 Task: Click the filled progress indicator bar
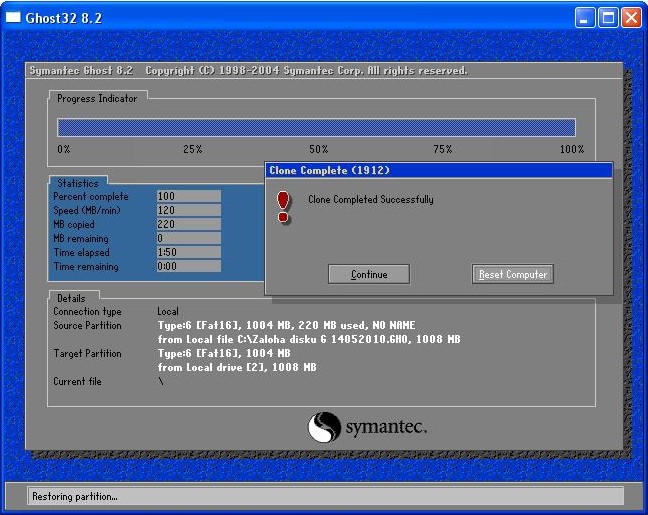point(317,127)
